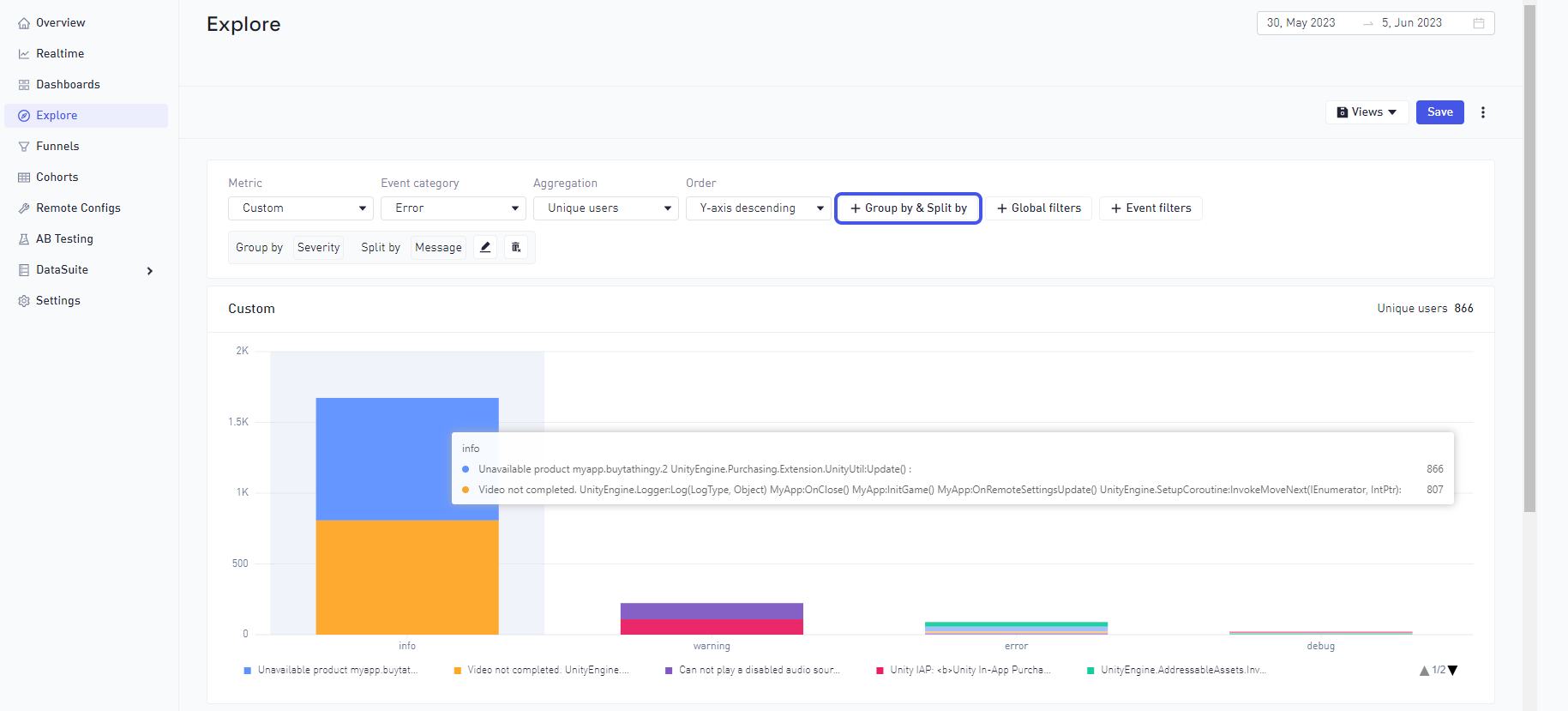Click the AB Testing flask icon
This screenshot has height=711, width=1568.
click(24, 239)
